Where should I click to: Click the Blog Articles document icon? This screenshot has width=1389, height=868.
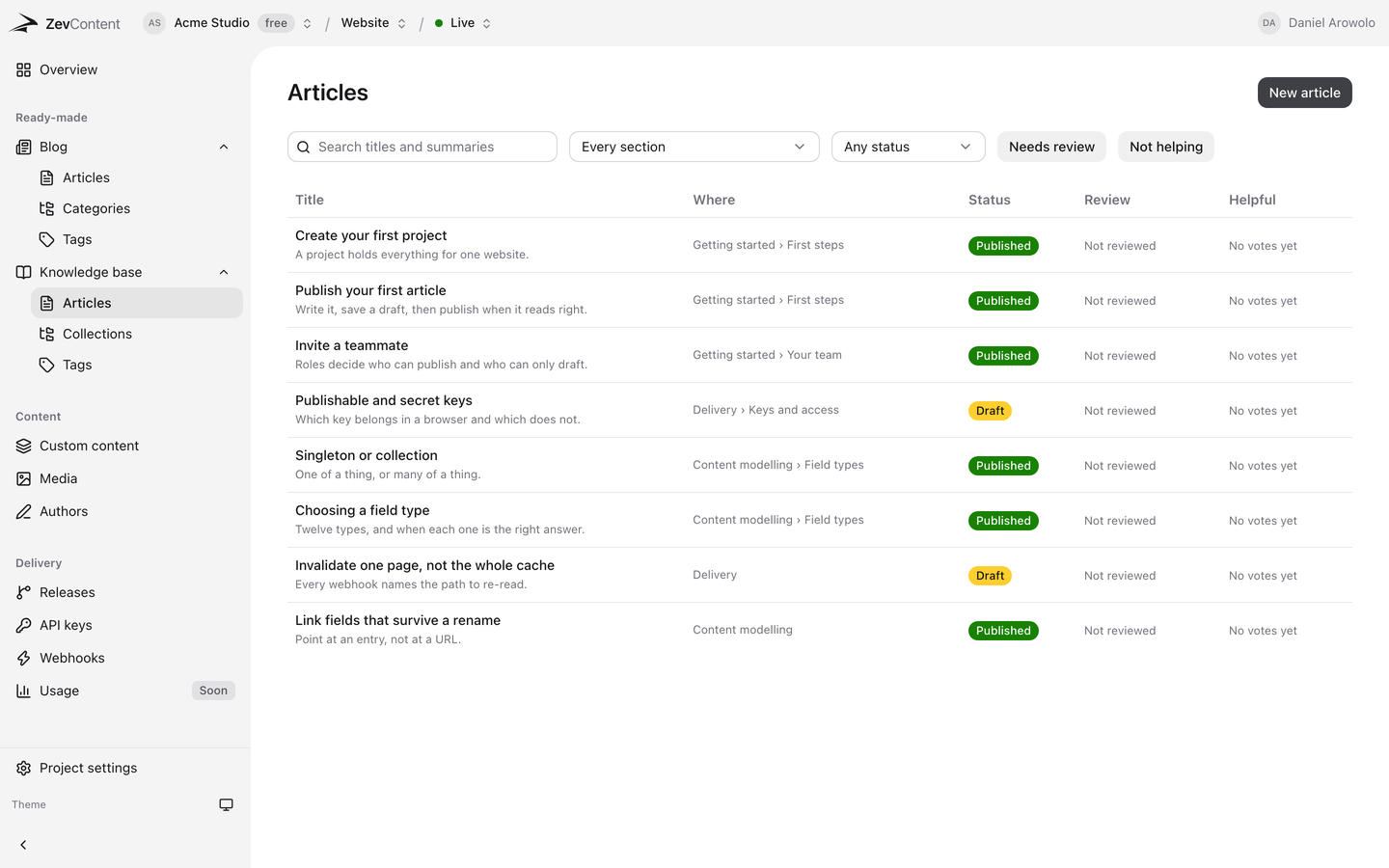46,177
